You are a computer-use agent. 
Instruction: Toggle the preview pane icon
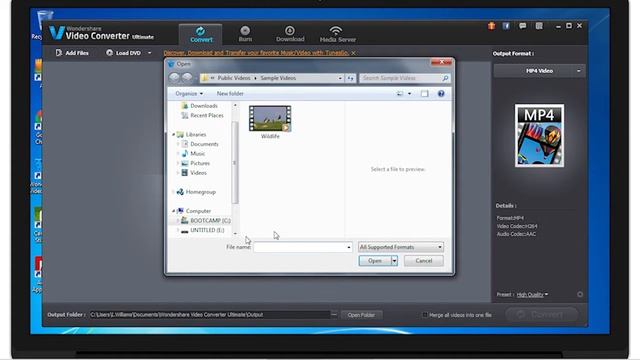[x=424, y=94]
